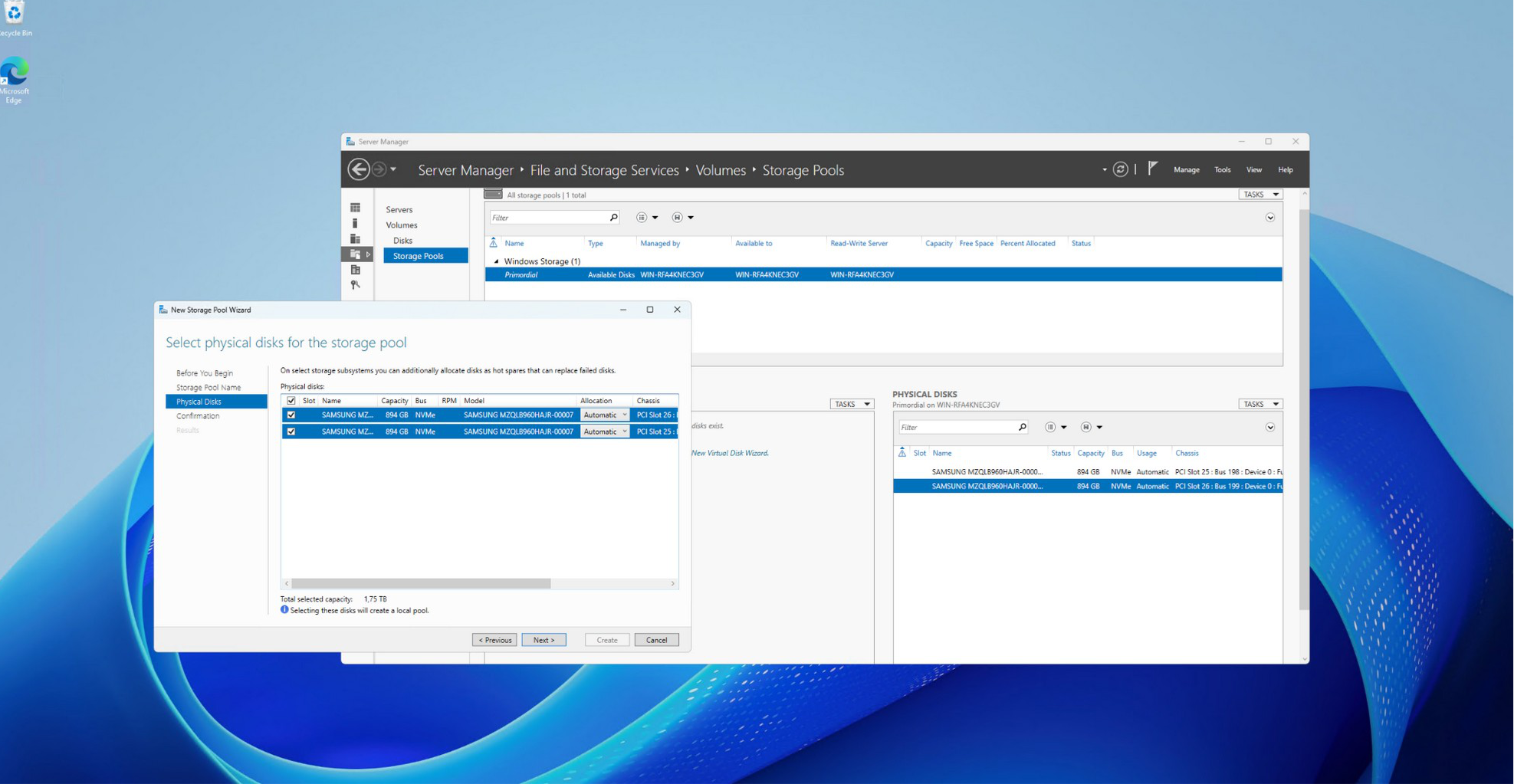This screenshot has height=784, width=1514.
Task: Click the Next button in the wizard
Action: [x=544, y=640]
